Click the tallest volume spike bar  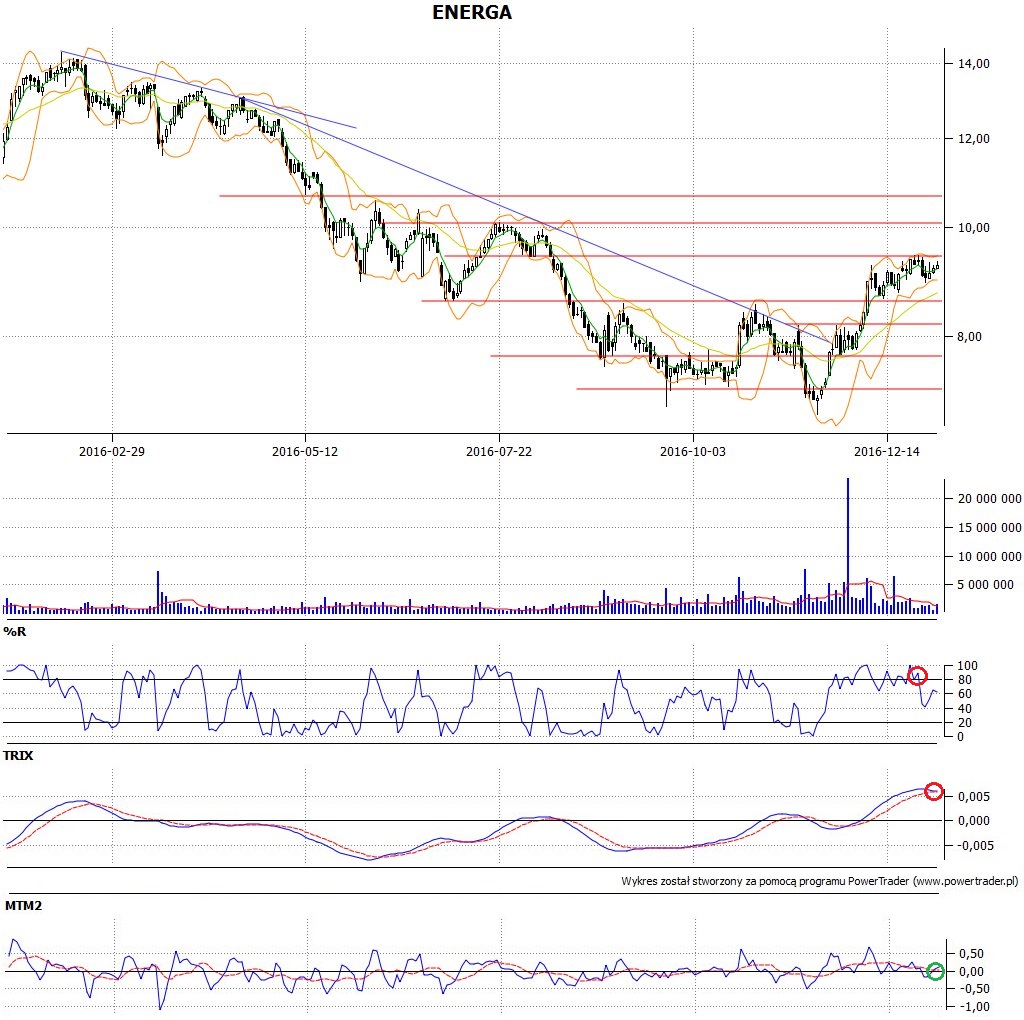(848, 545)
